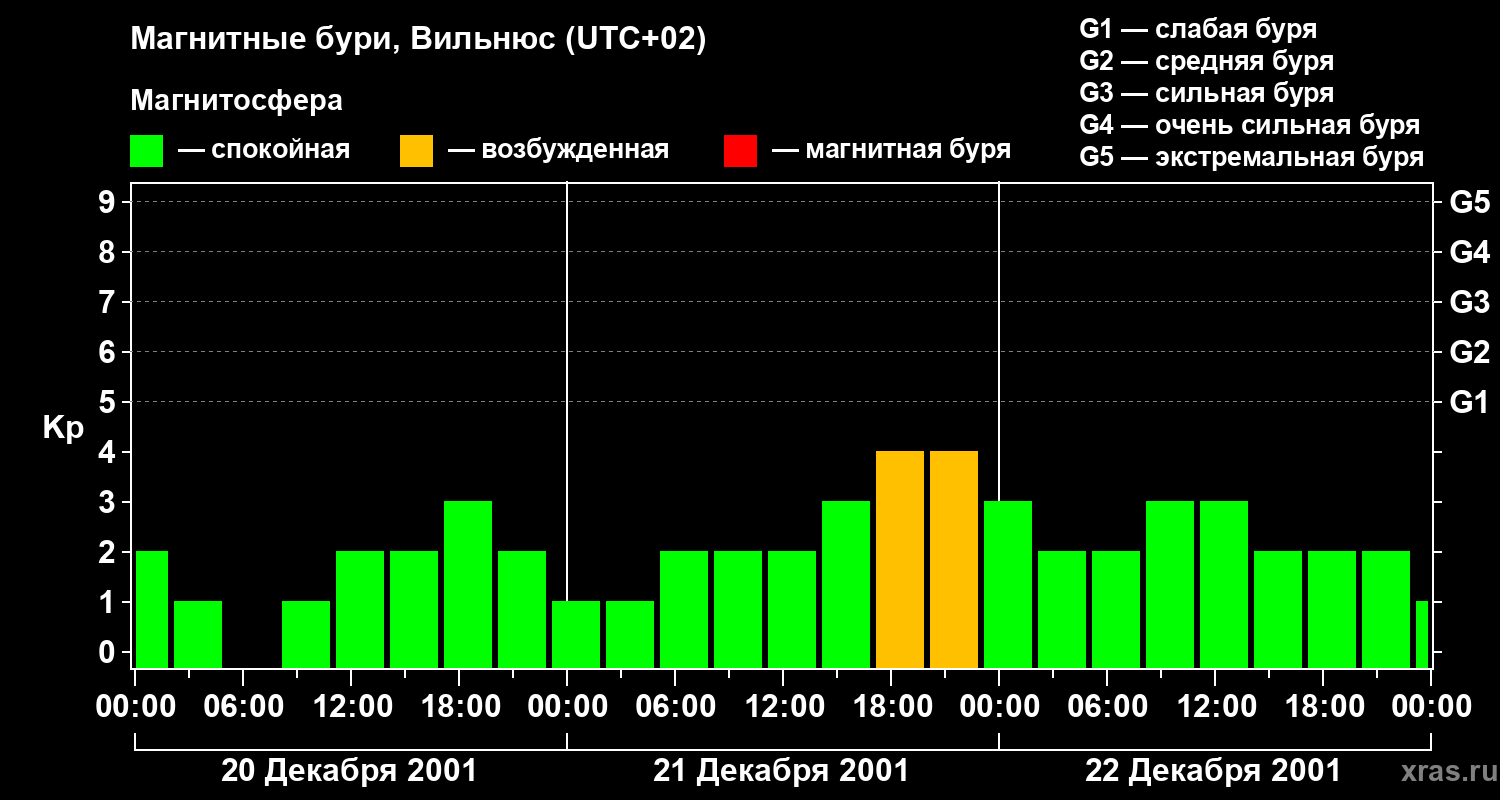Select the 'G2 — средняя буря' line
This screenshot has width=1500, height=800.
(x=1206, y=61)
